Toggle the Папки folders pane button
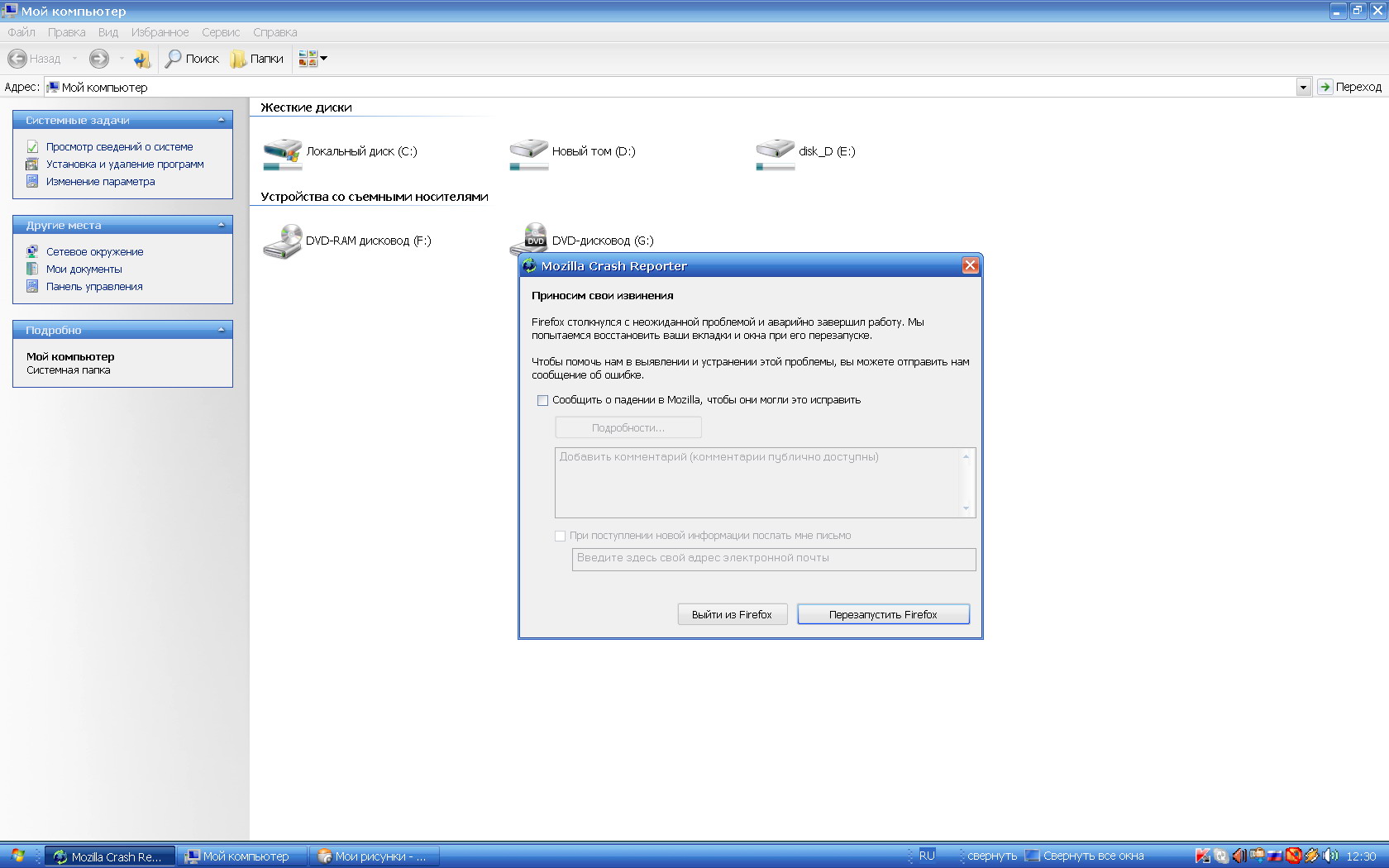1389x868 pixels. coord(257,59)
